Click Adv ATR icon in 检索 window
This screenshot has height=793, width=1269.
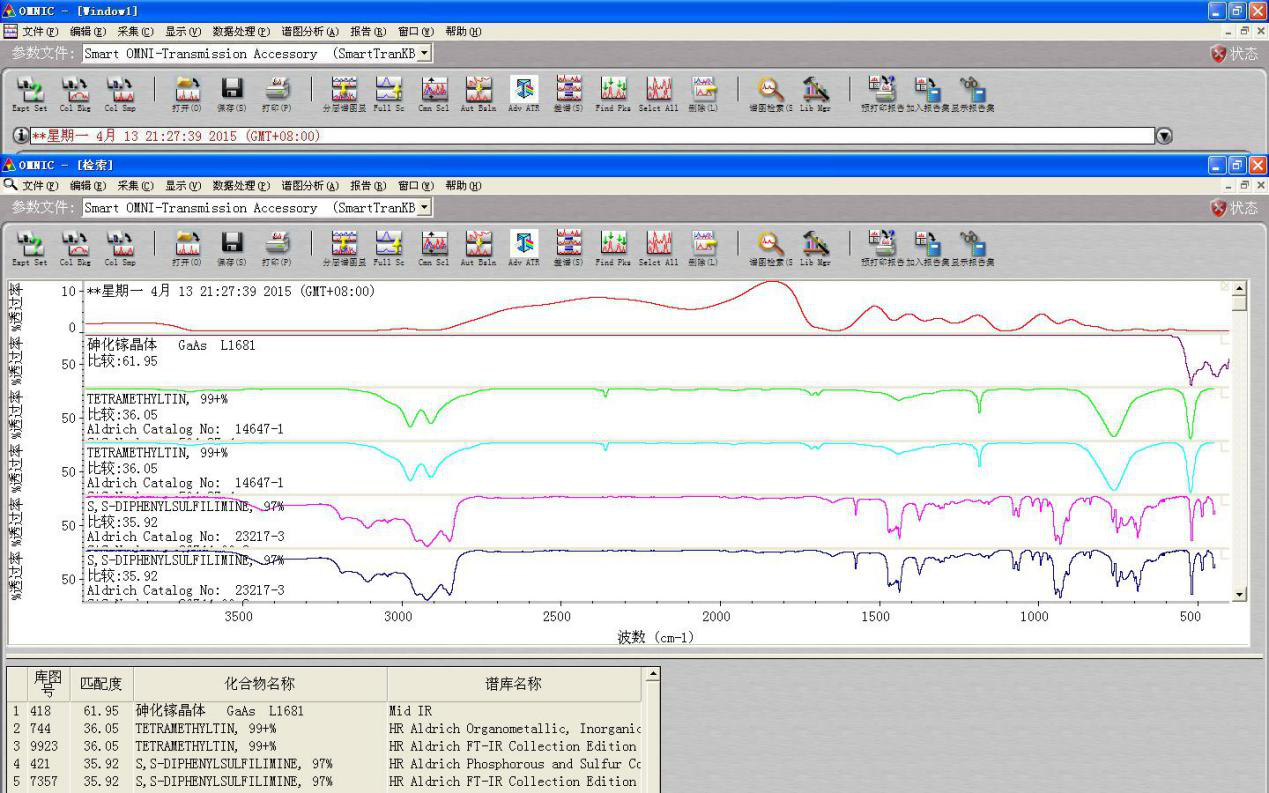click(x=524, y=246)
